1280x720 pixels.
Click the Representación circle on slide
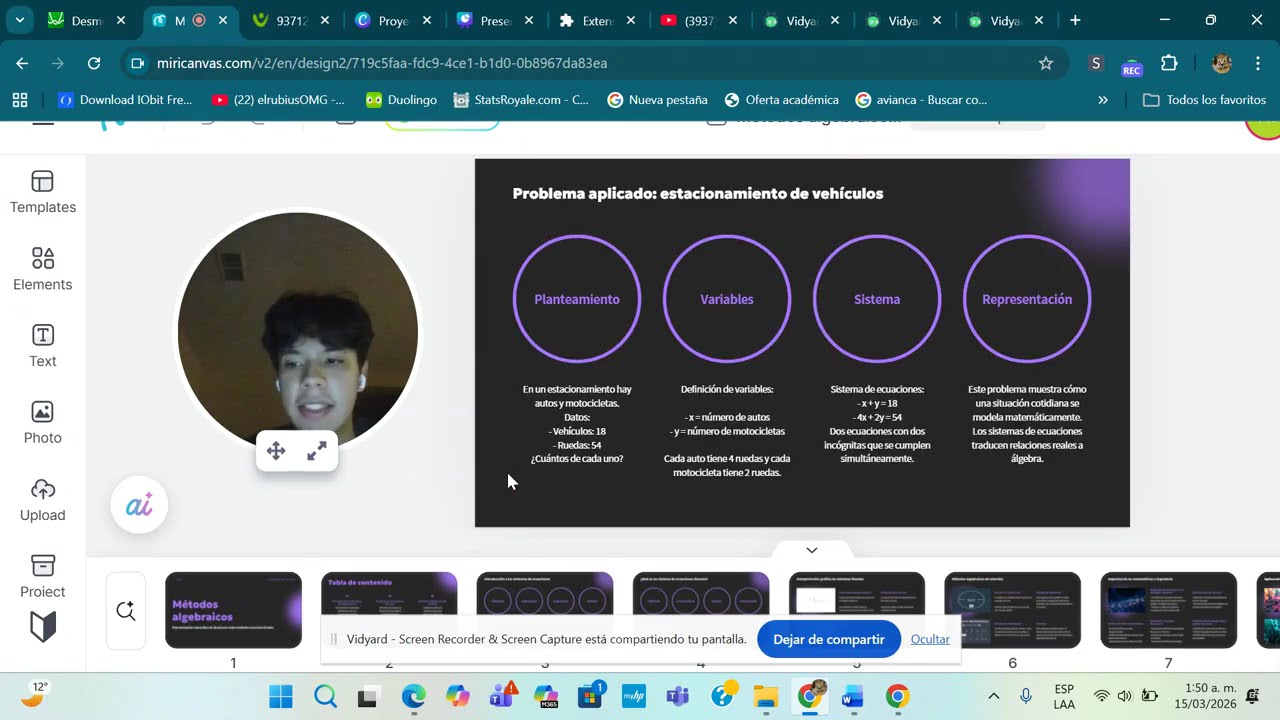pos(1027,299)
